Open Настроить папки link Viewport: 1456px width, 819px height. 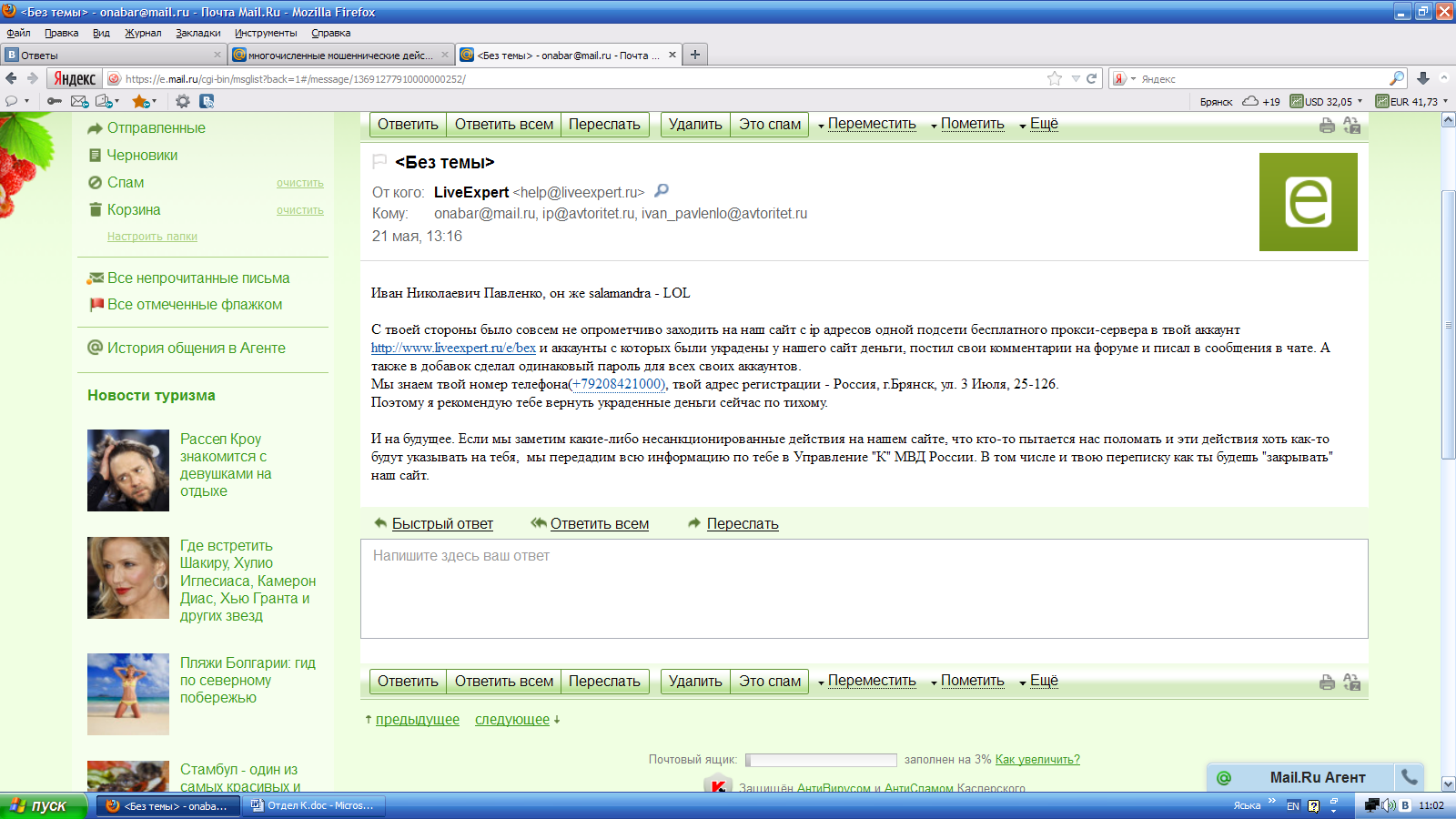152,237
